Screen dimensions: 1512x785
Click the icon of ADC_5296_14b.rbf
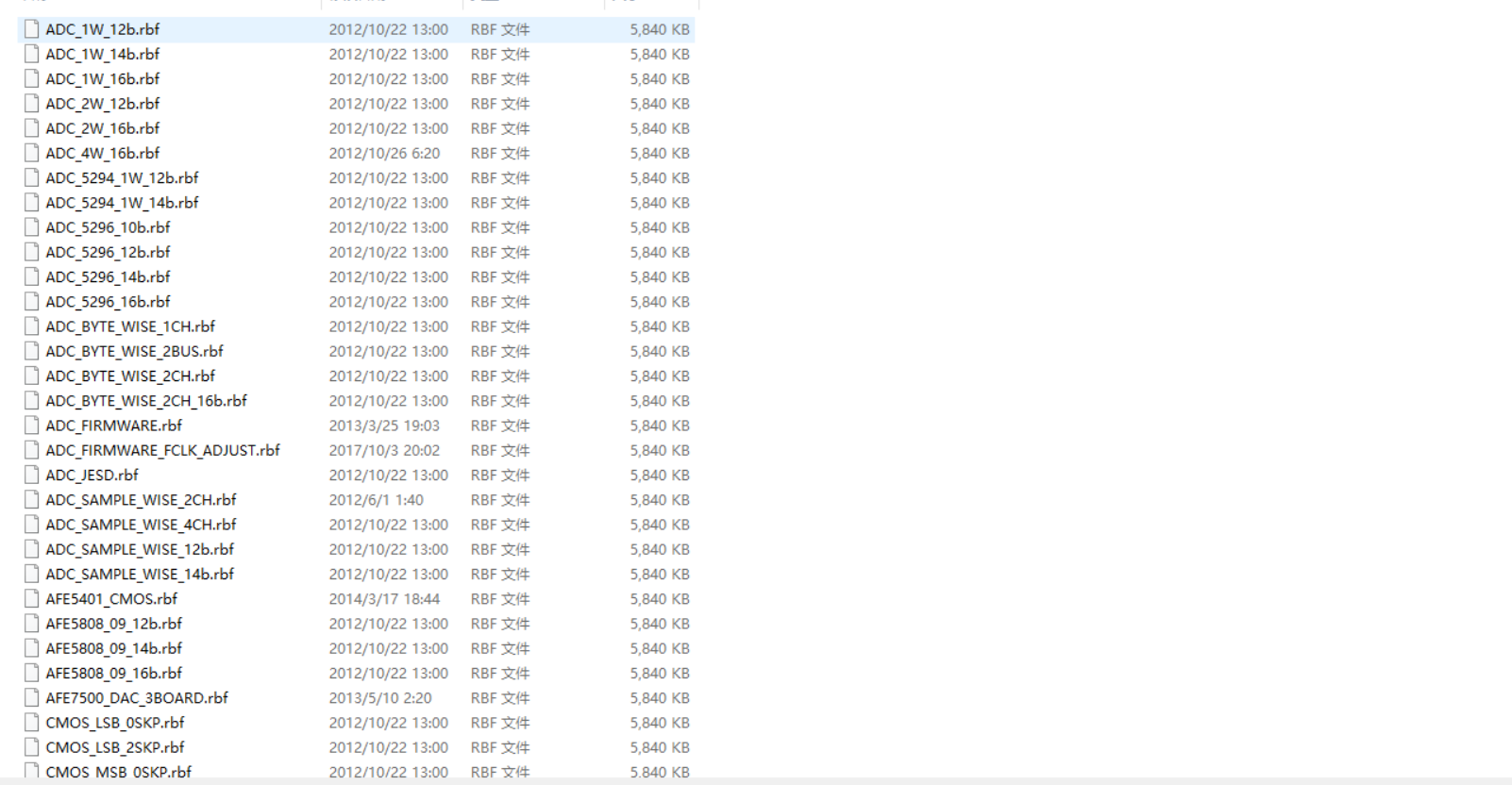(32, 276)
